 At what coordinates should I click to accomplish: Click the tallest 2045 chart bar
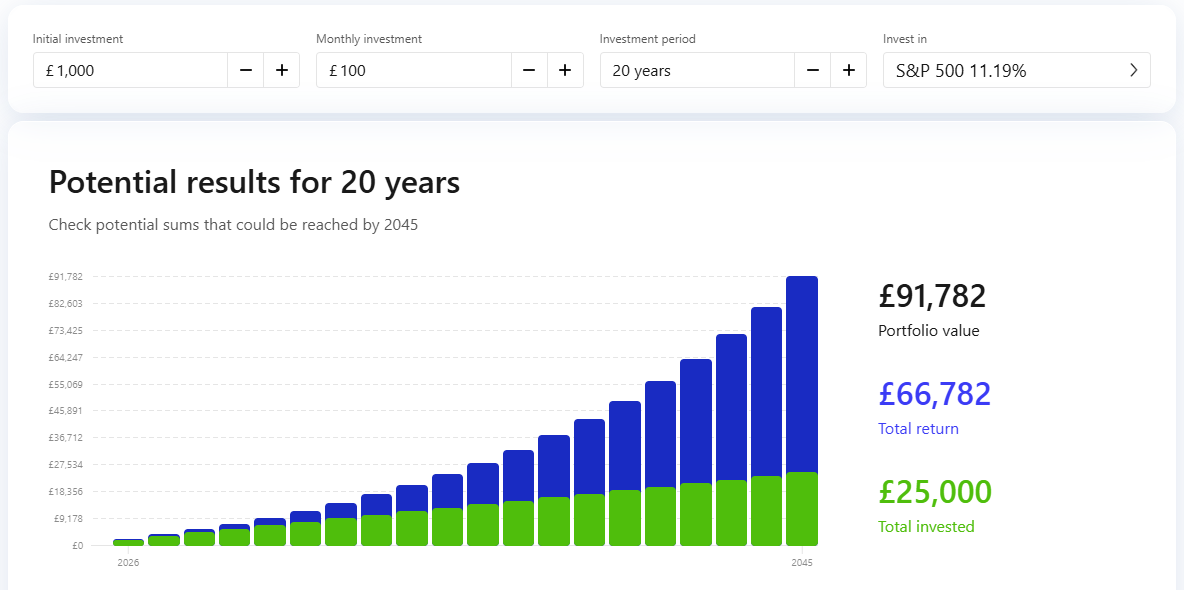point(802,411)
